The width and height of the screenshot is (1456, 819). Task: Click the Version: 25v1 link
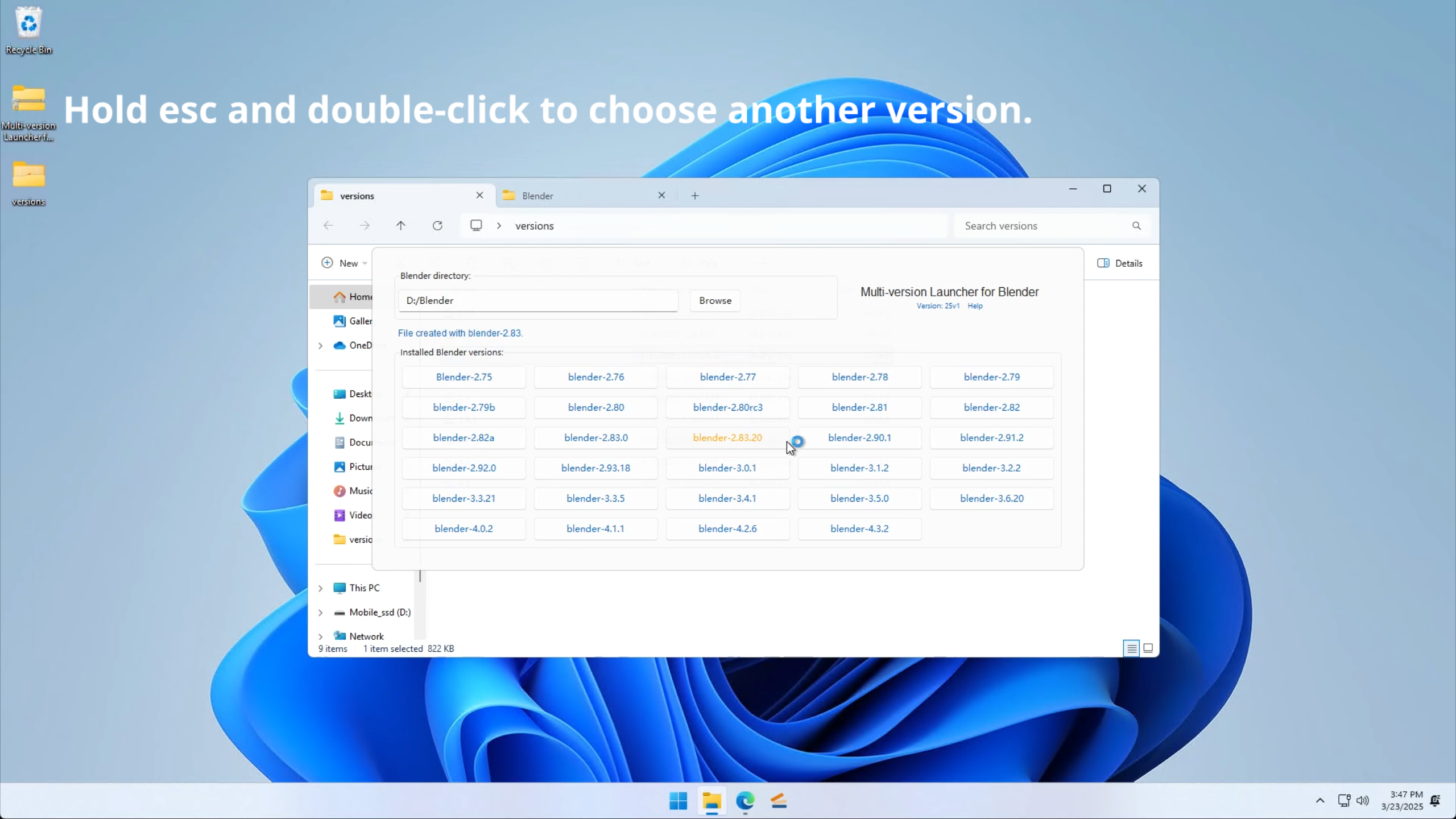point(938,306)
